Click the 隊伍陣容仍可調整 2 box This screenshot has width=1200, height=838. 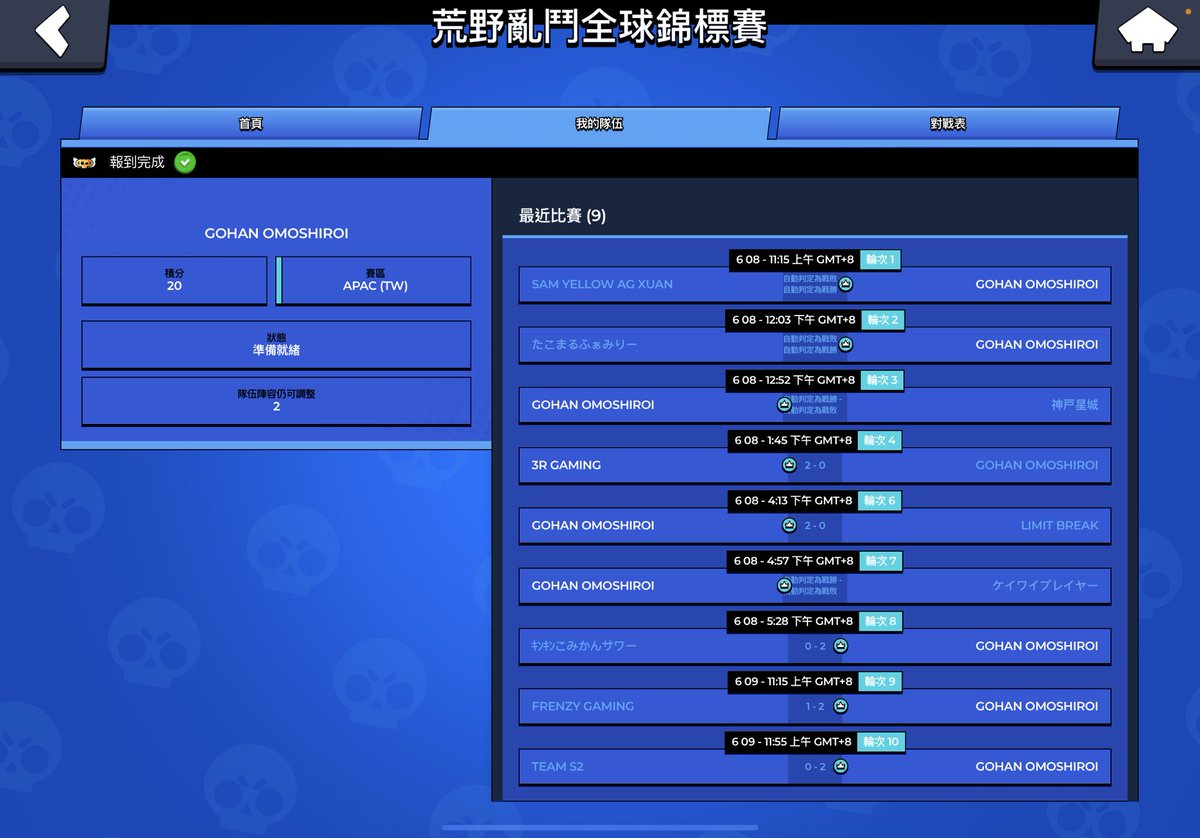tap(276, 401)
